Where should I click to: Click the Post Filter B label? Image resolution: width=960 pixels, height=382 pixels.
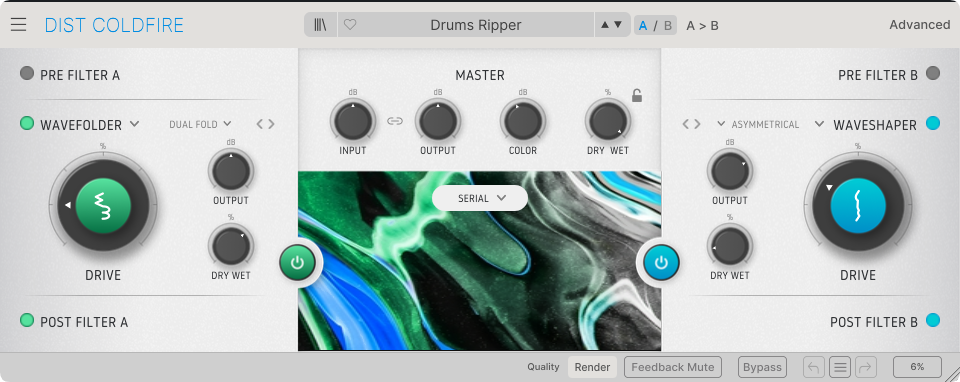pyautogui.click(x=874, y=322)
